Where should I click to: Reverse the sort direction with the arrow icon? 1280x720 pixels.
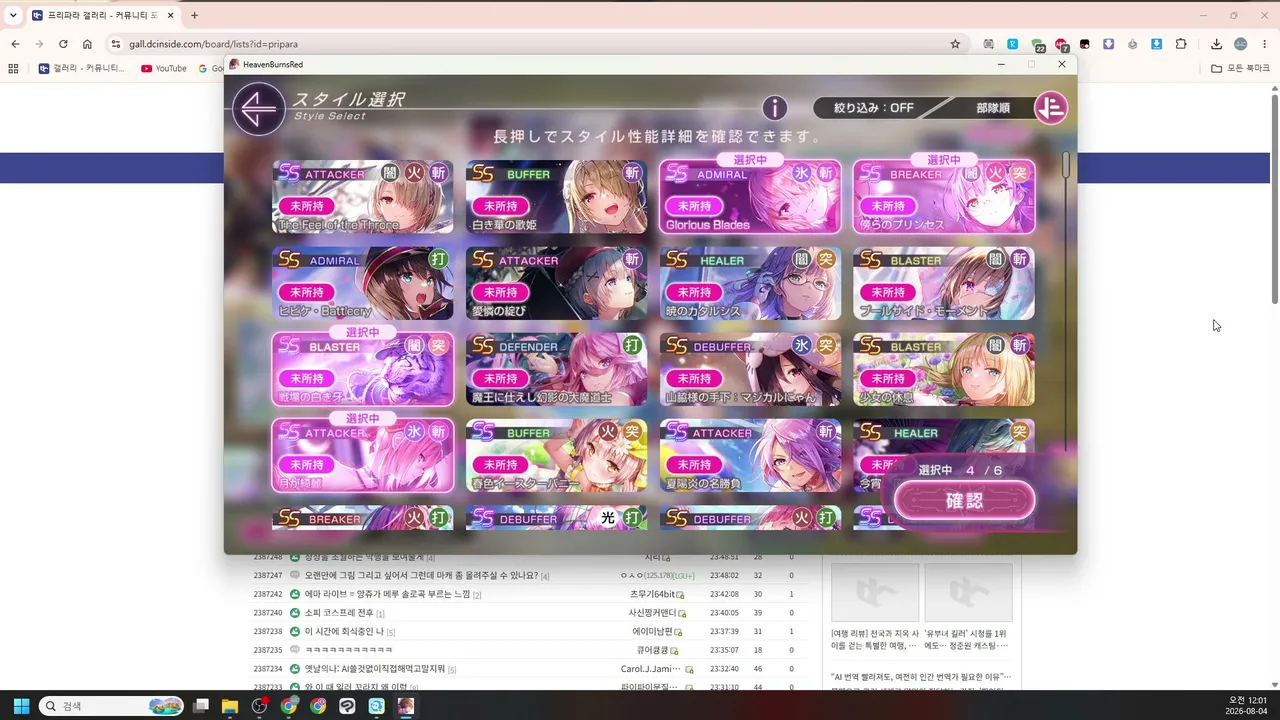coord(1050,108)
